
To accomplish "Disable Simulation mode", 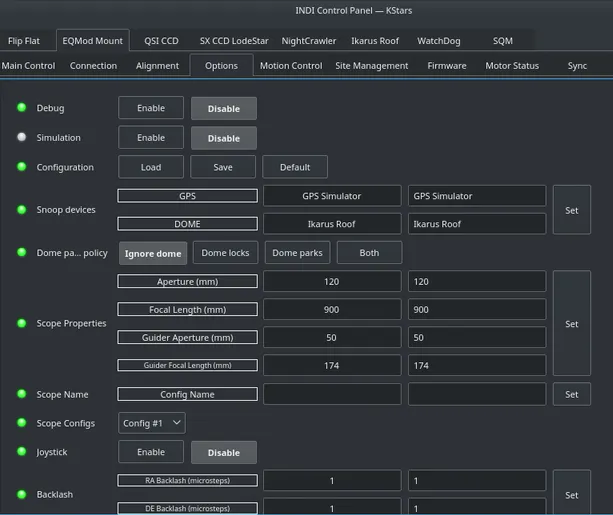I will [224, 138].
